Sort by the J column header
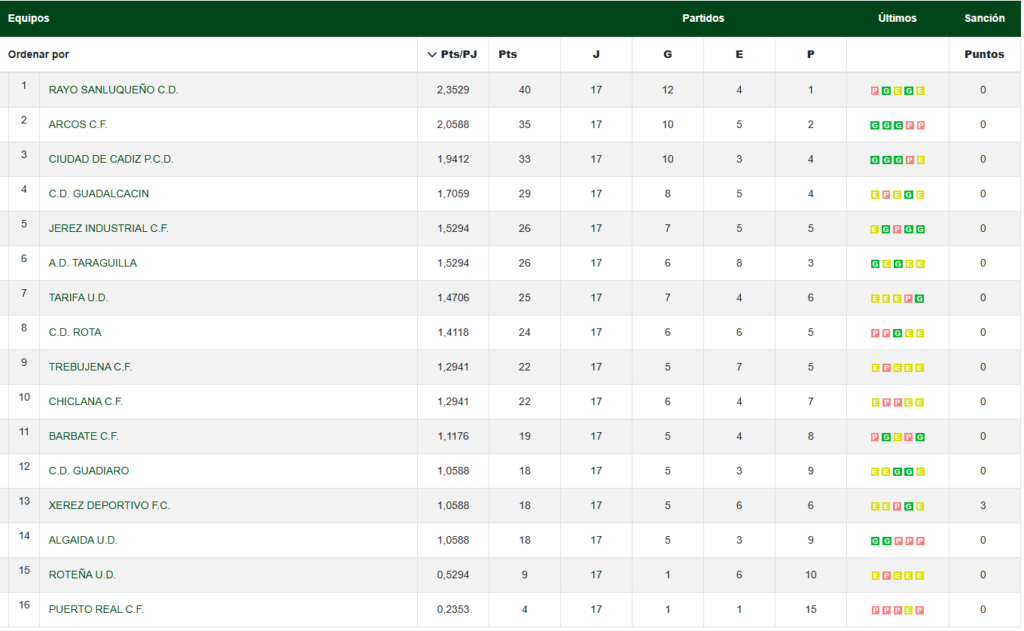Image resolution: width=1024 pixels, height=631 pixels. (x=596, y=55)
